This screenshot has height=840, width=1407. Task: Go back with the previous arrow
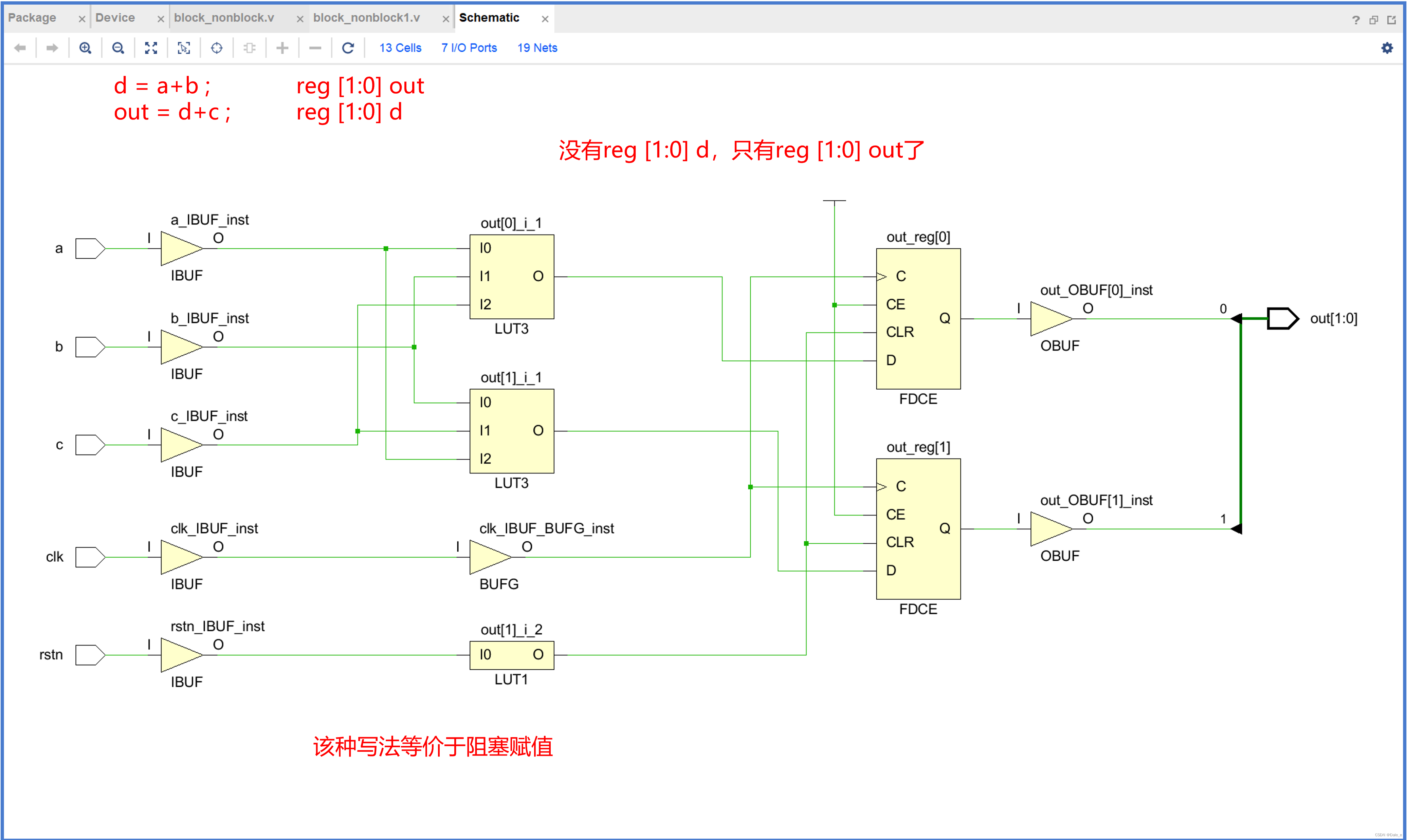point(20,48)
